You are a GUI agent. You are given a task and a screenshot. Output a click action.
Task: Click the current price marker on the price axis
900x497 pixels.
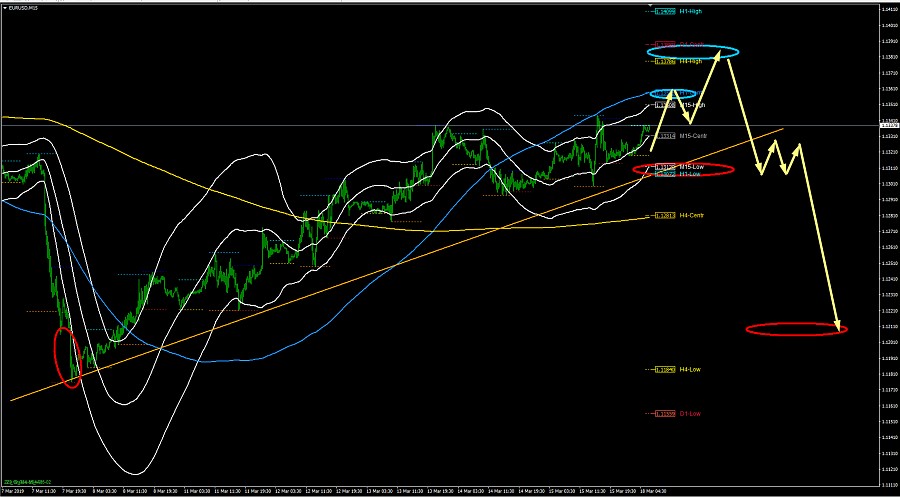(887, 125)
